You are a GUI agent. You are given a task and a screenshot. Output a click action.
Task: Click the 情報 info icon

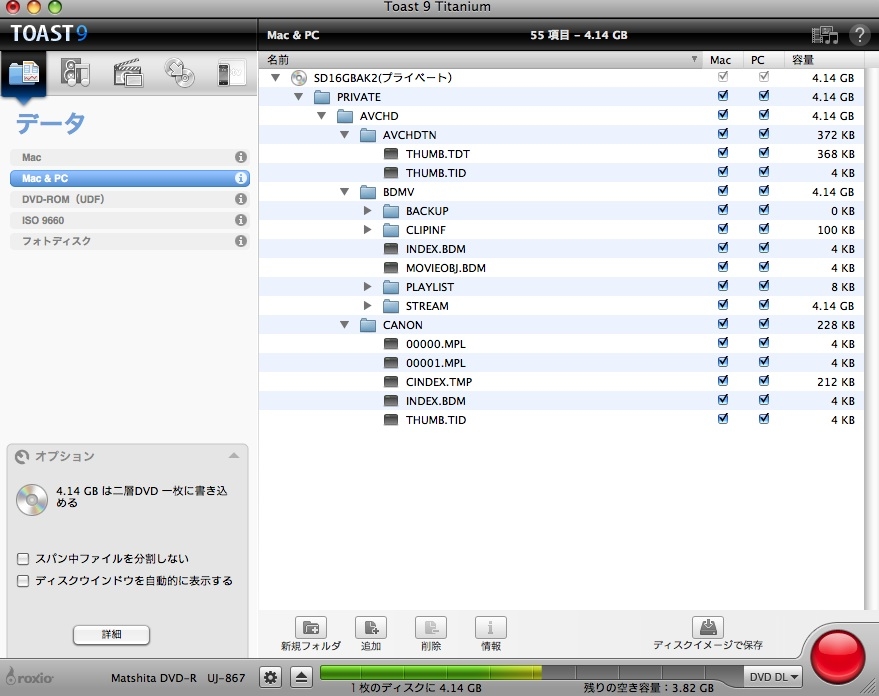491,627
